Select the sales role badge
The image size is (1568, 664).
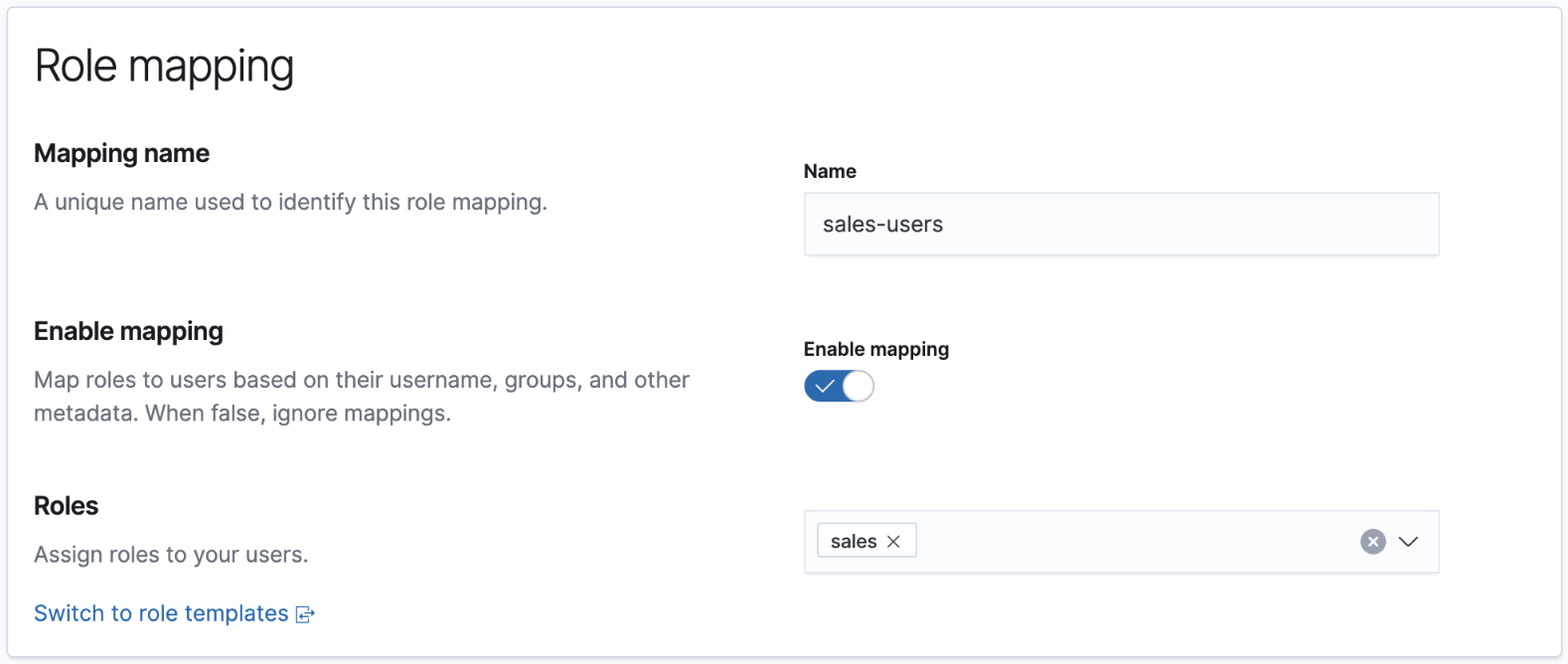854,542
